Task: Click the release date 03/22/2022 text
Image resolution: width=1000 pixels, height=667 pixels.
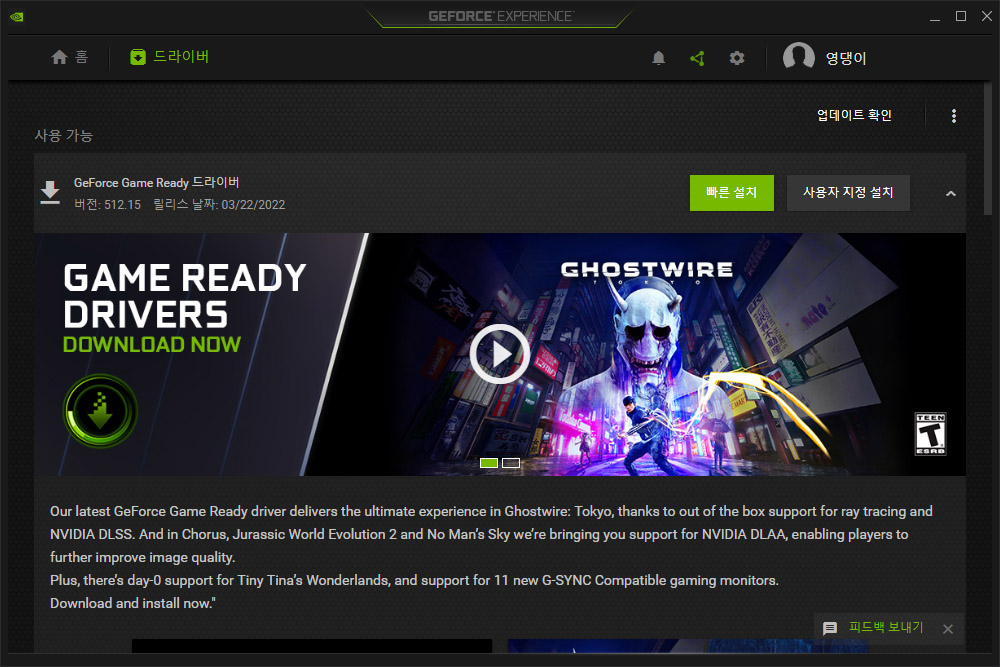Action: [219, 205]
